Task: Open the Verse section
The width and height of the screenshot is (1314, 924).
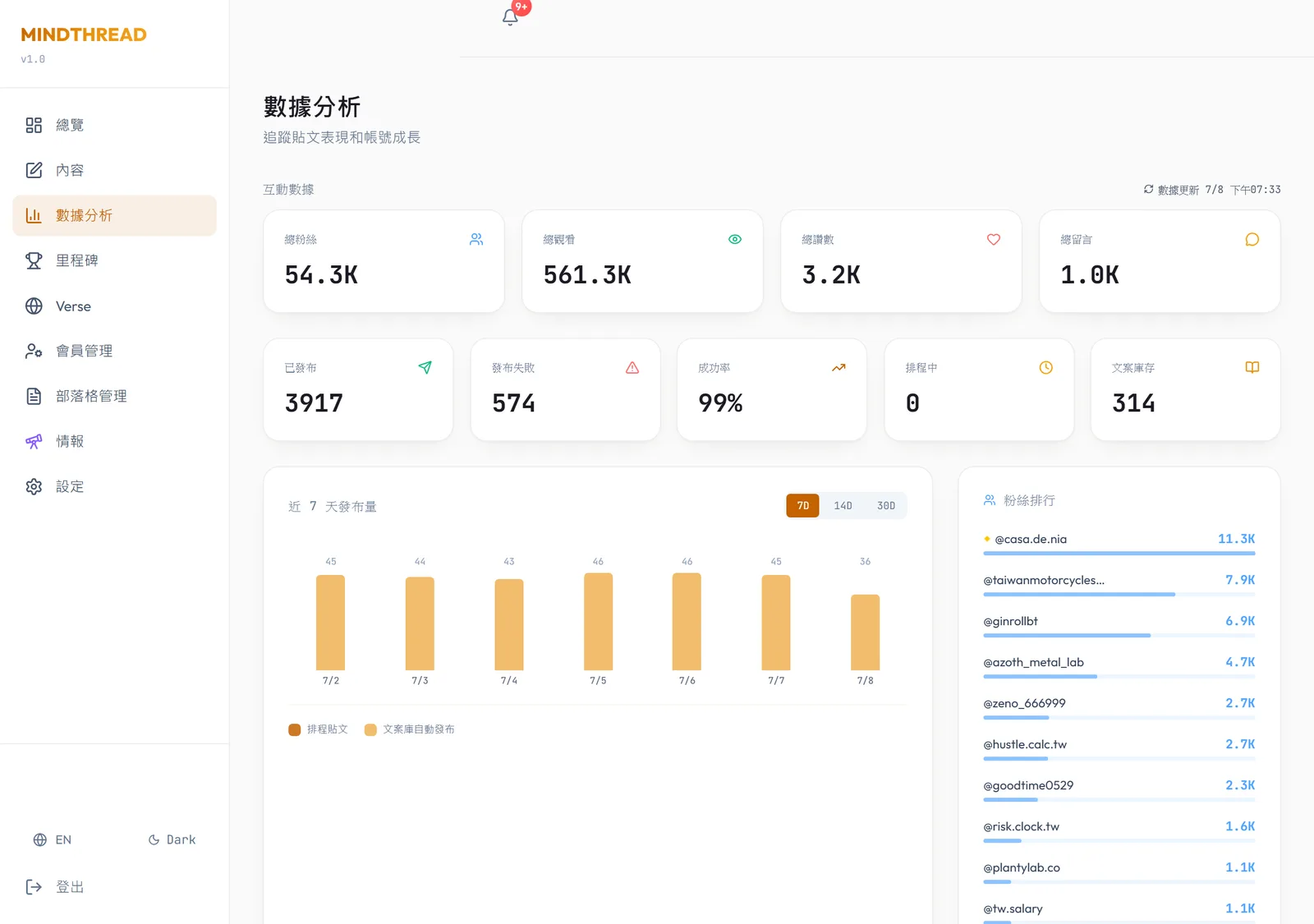Action: coord(114,306)
